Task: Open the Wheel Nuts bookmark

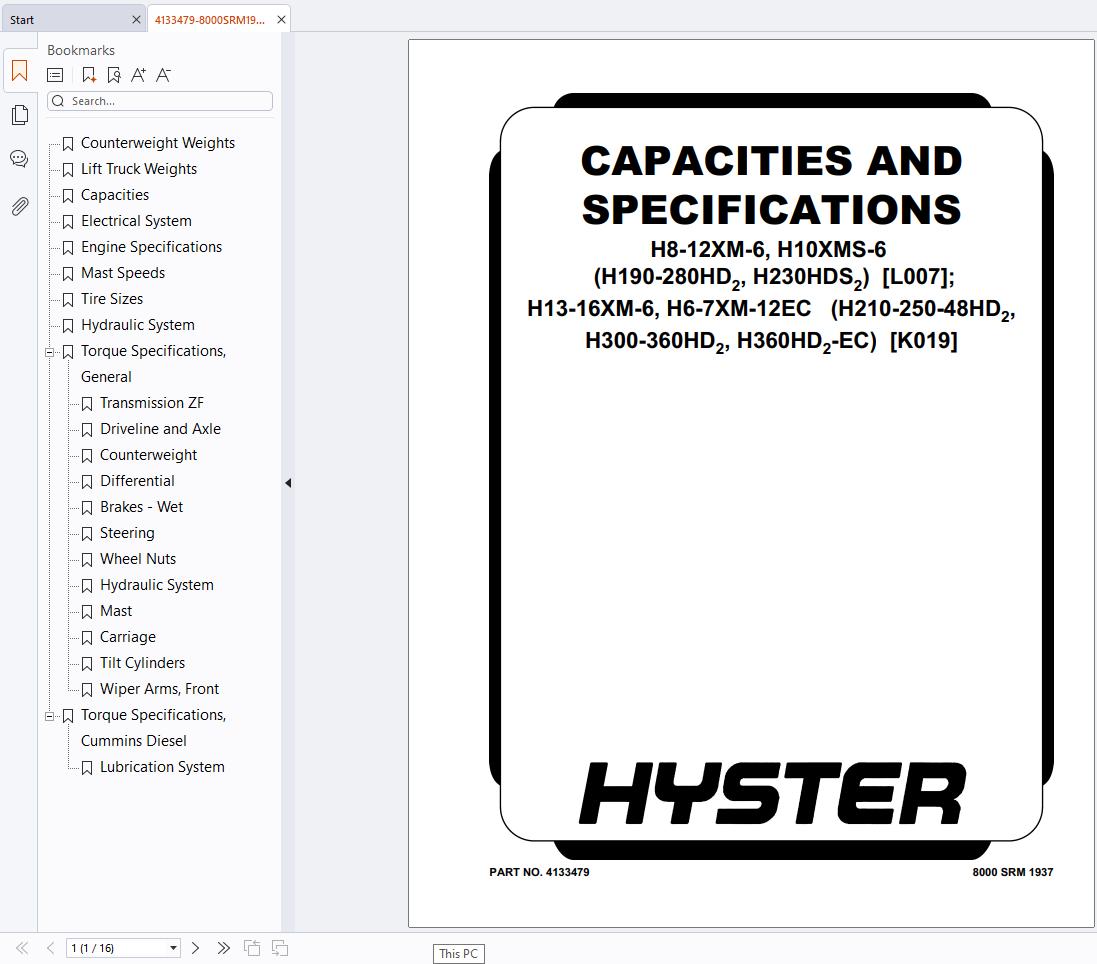Action: [x=138, y=559]
